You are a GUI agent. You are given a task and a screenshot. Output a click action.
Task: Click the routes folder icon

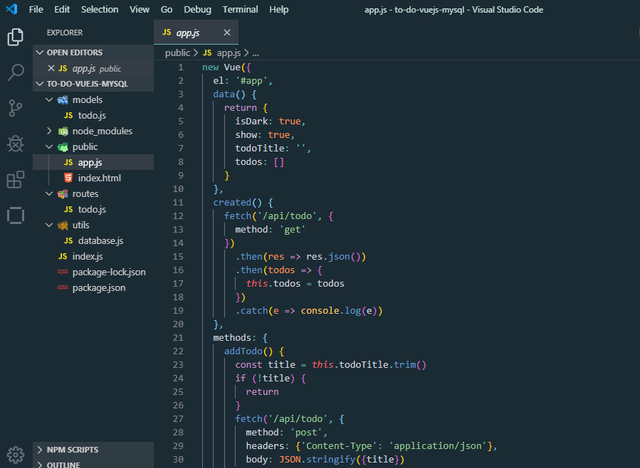63,194
